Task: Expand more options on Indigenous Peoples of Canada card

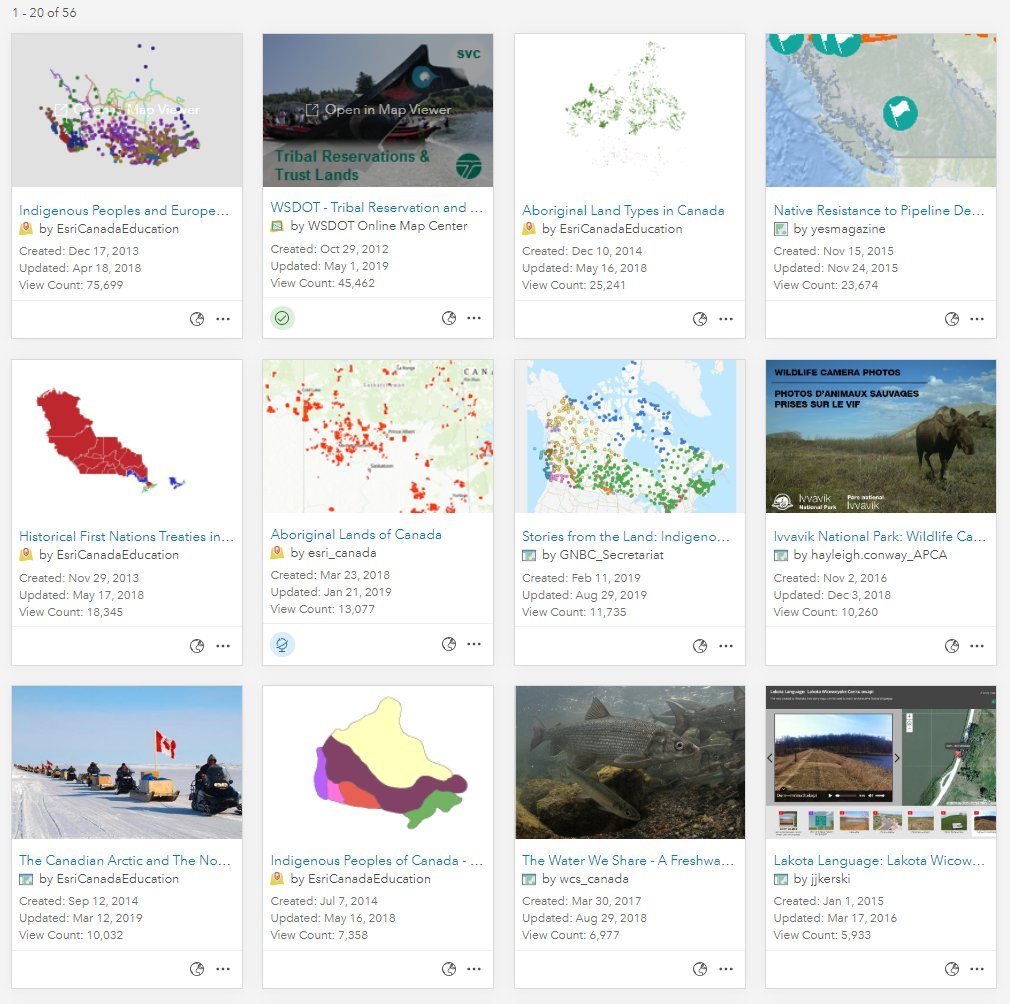Action: (x=474, y=969)
